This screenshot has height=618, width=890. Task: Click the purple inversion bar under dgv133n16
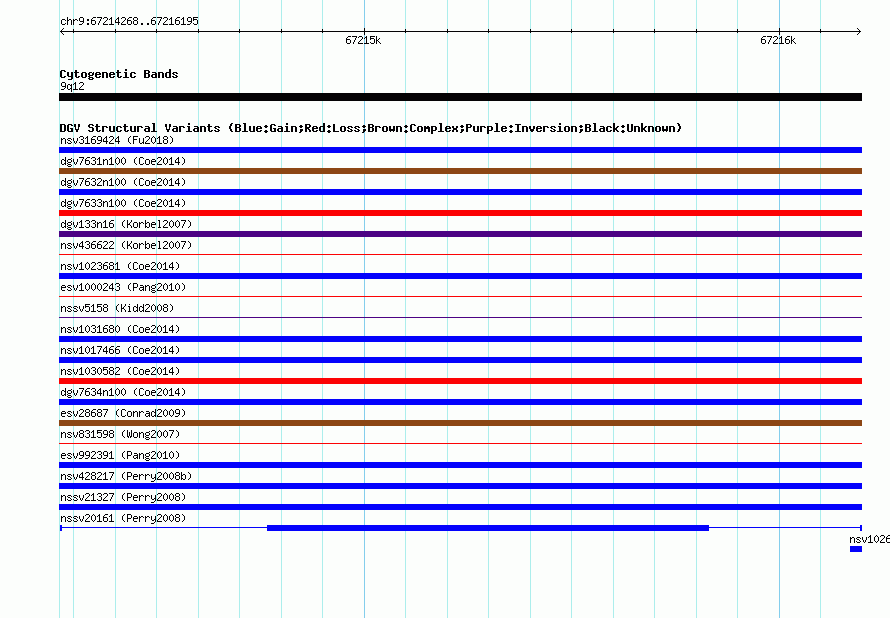coord(460,234)
